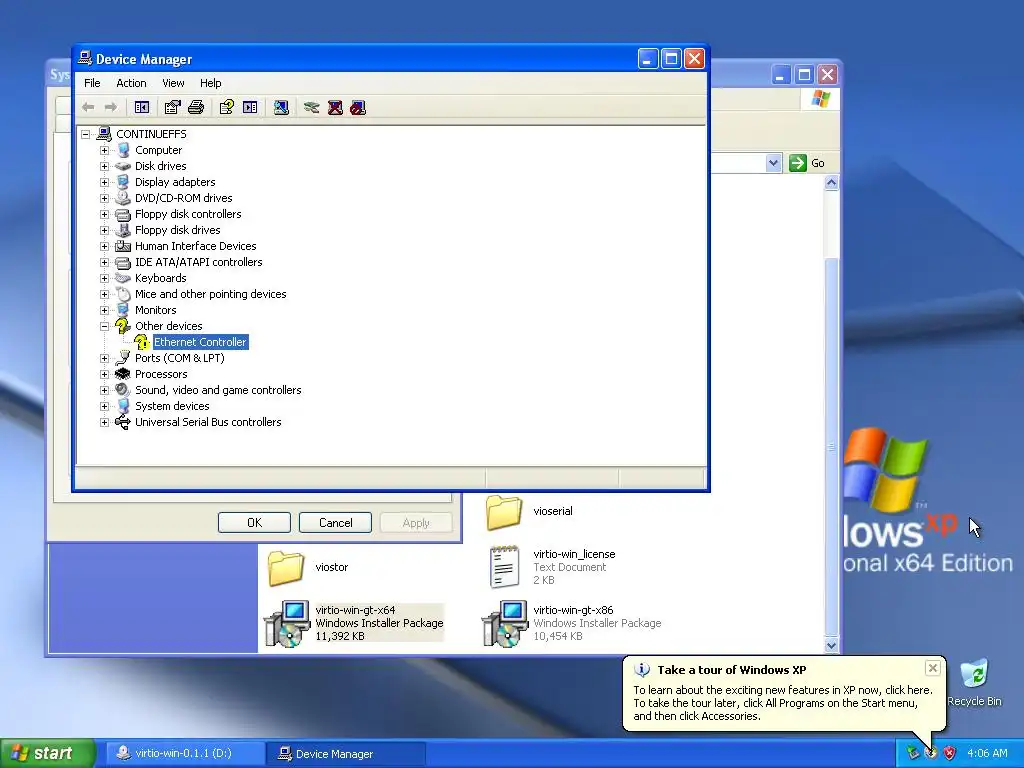
Task: Click the Forward arrow in Device Manager toolbar
Action: pos(111,107)
